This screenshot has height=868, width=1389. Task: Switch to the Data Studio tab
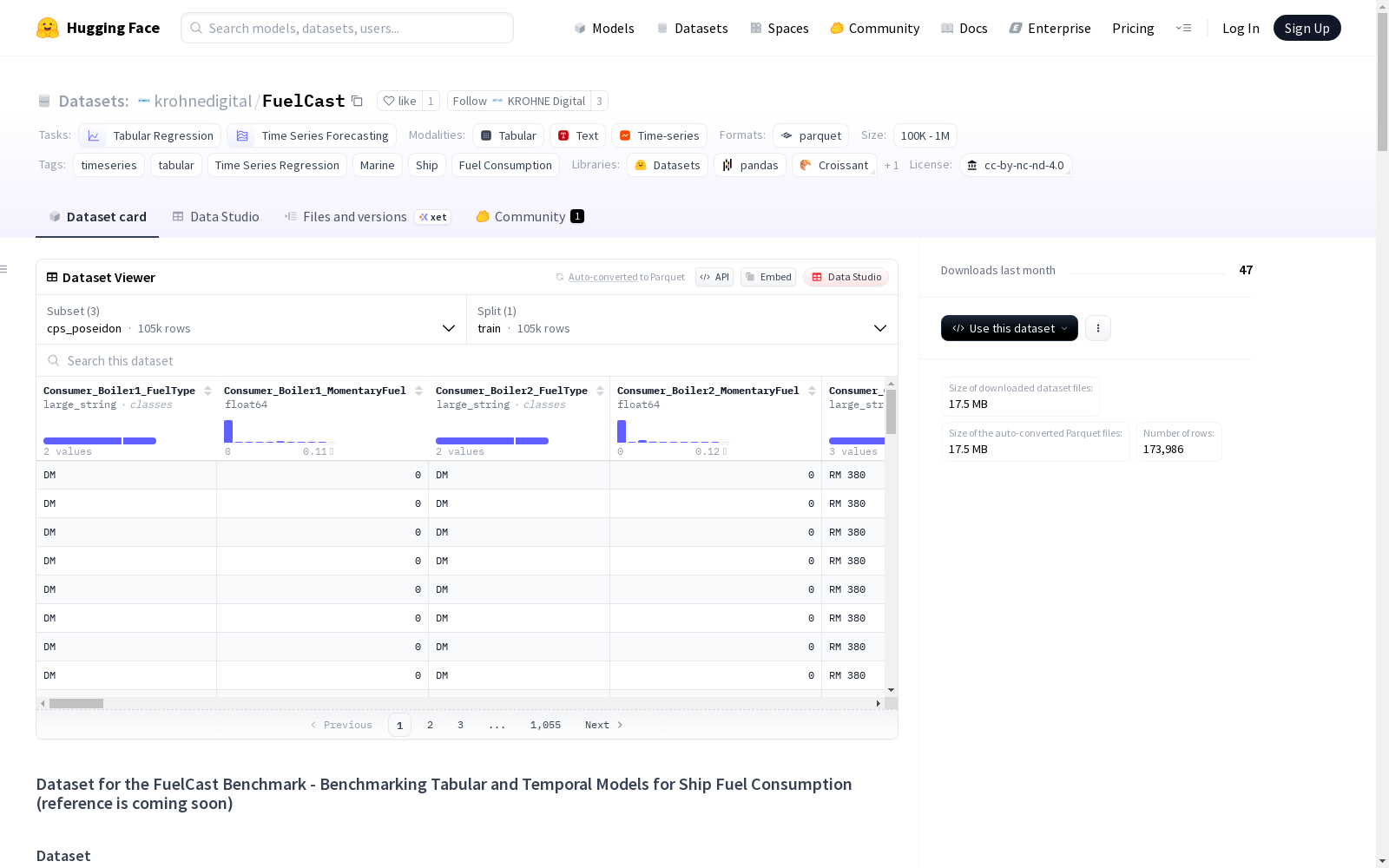(x=215, y=217)
